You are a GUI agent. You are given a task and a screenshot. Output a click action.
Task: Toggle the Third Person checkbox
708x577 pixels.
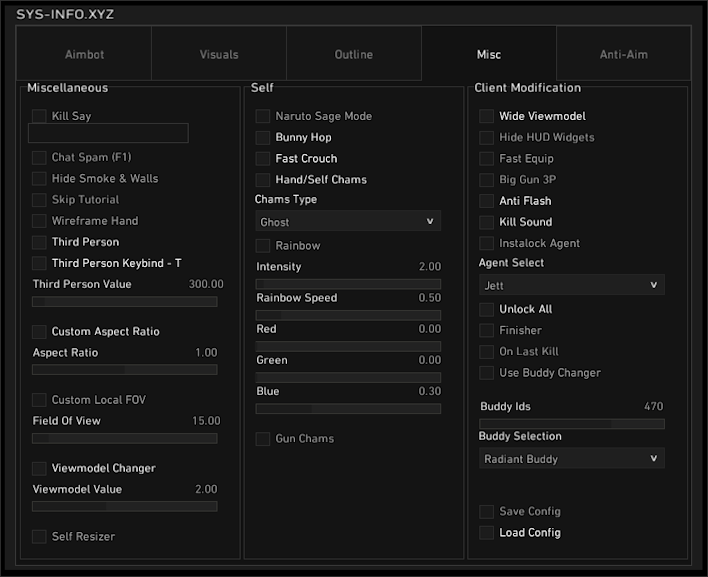(x=40, y=242)
